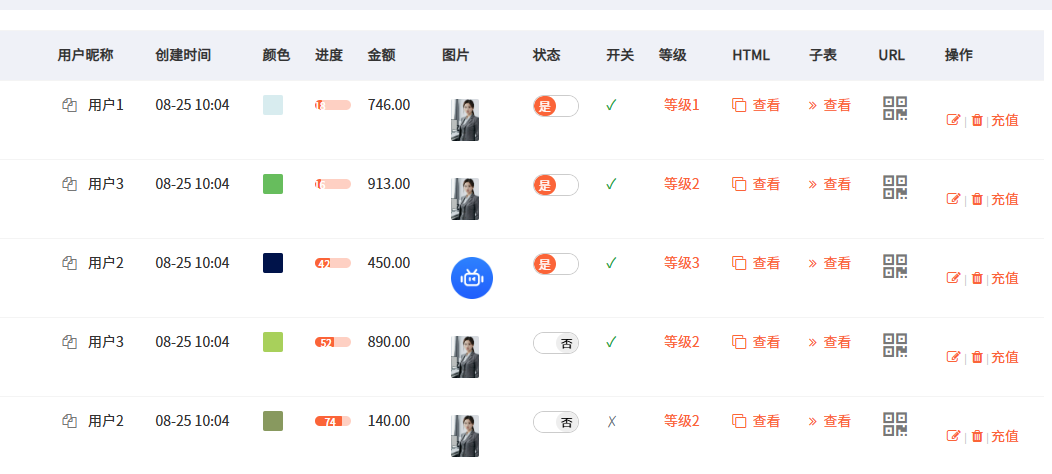Viewport: 1052px width, 474px height.
Task: Click 充值 in the 746.00 row
Action: 1004,120
